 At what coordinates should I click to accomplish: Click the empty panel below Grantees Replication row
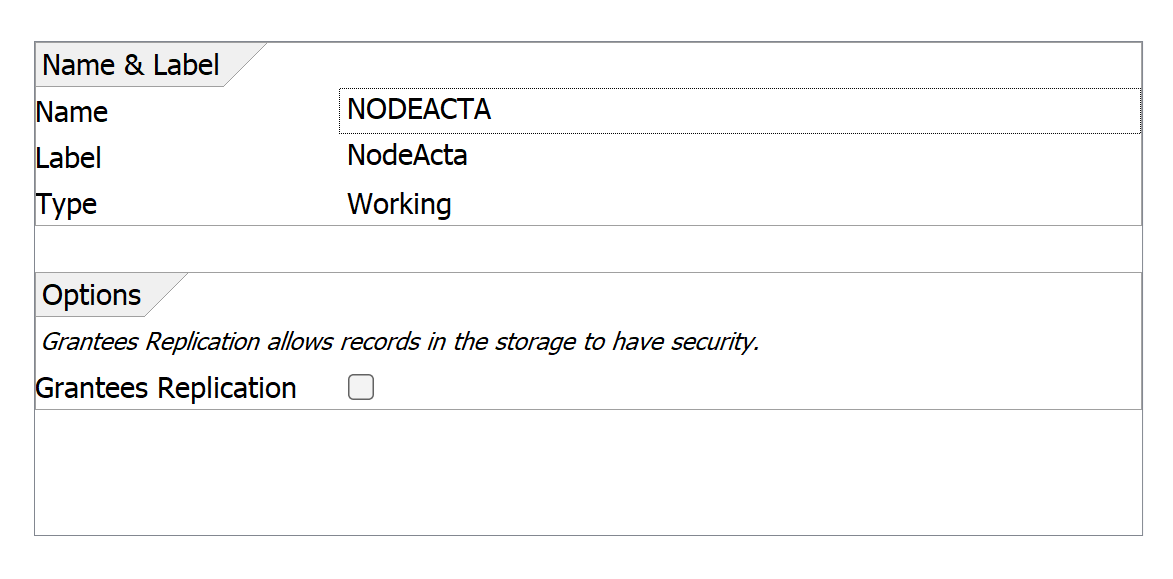click(x=588, y=472)
